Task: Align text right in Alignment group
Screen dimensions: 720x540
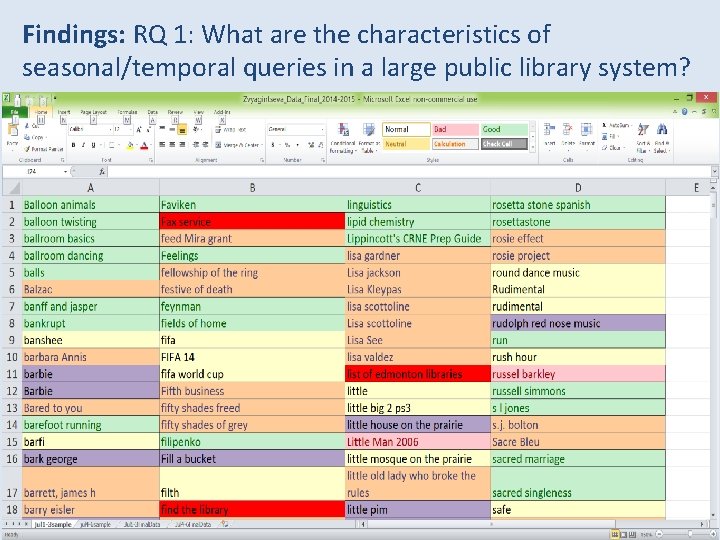Action: [x=182, y=145]
